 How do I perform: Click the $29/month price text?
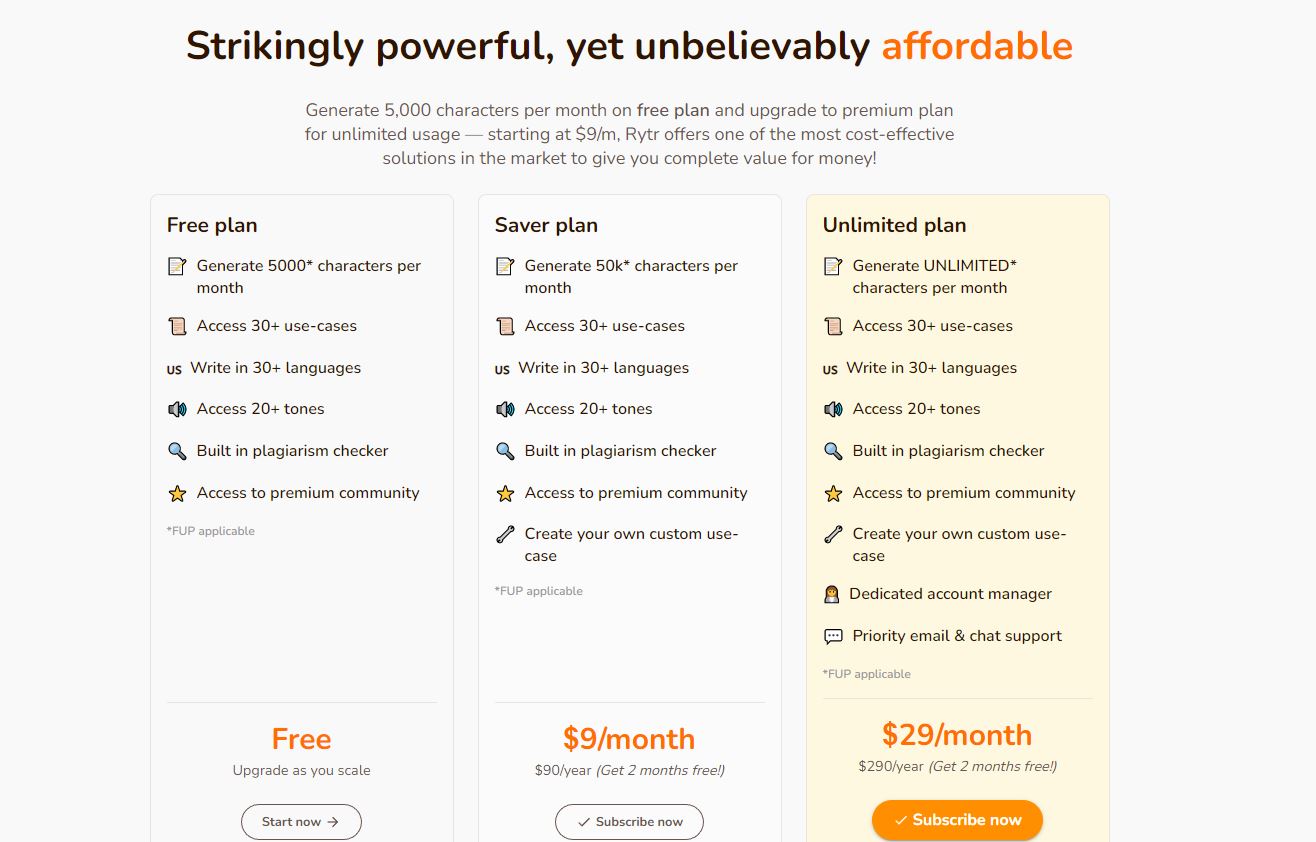(957, 735)
